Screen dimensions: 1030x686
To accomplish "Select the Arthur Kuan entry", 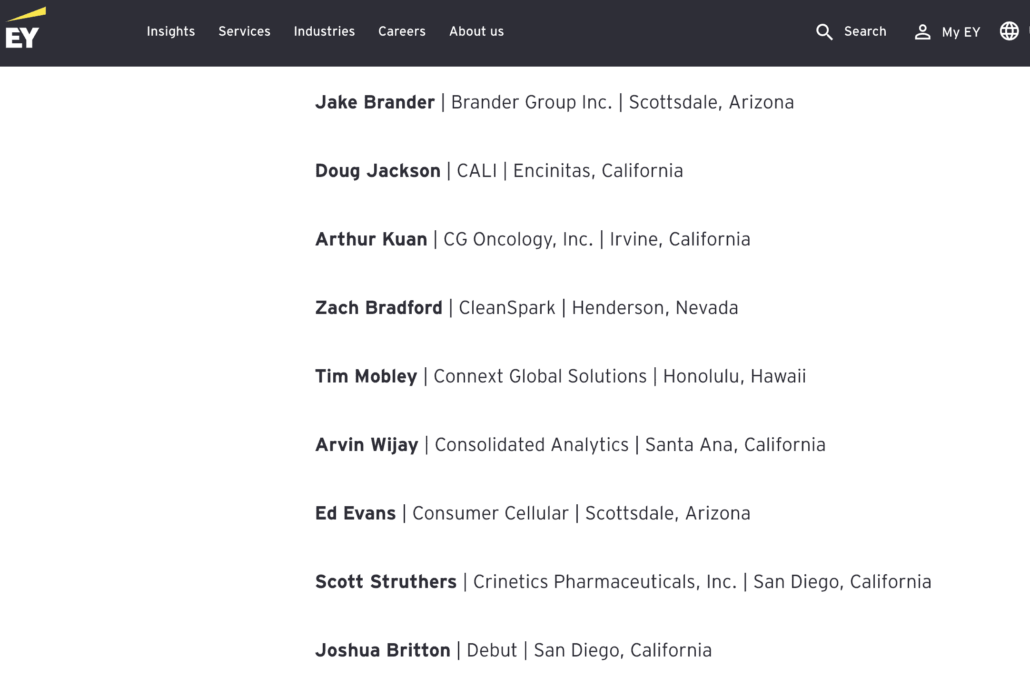I will pos(371,239).
